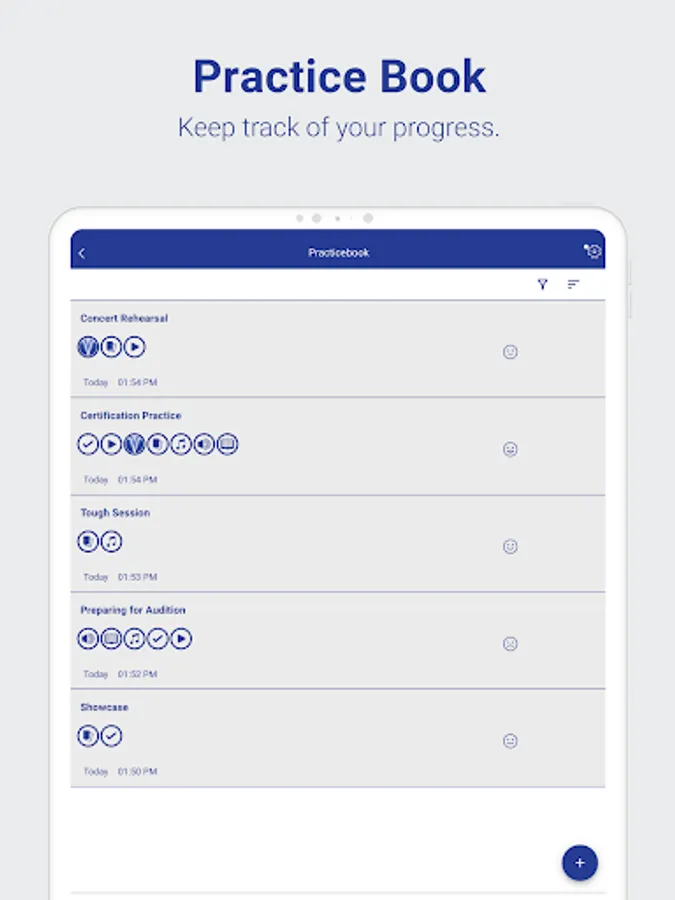This screenshot has width=675, height=900.
Task: Click the speaker icon under Certification Practice
Action: tap(203, 444)
